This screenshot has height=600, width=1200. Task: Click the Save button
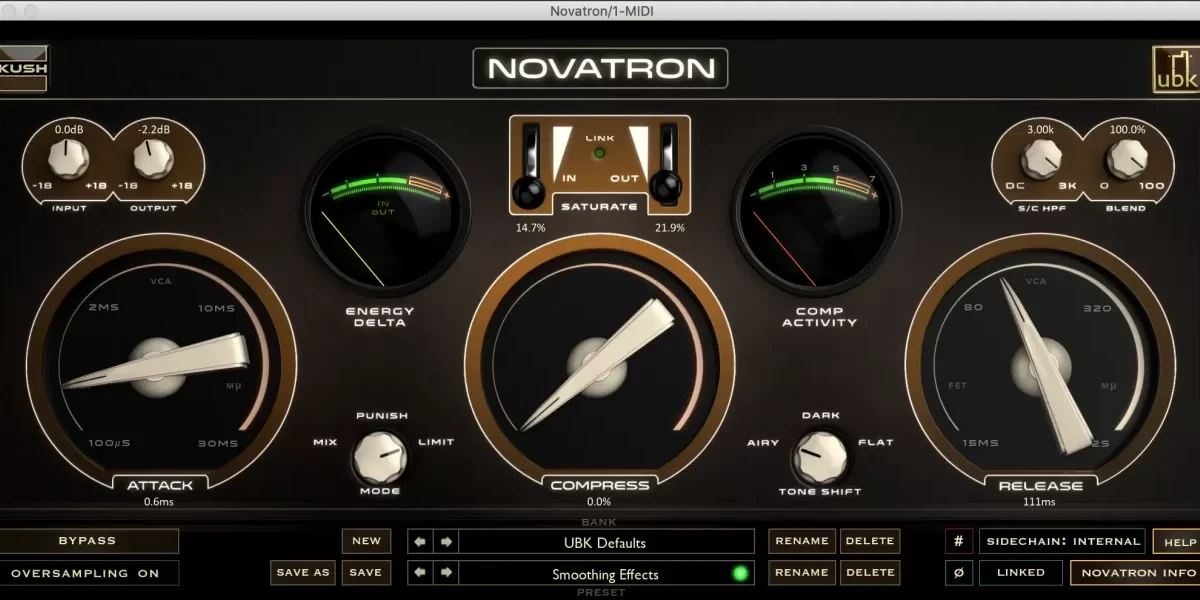(x=366, y=573)
